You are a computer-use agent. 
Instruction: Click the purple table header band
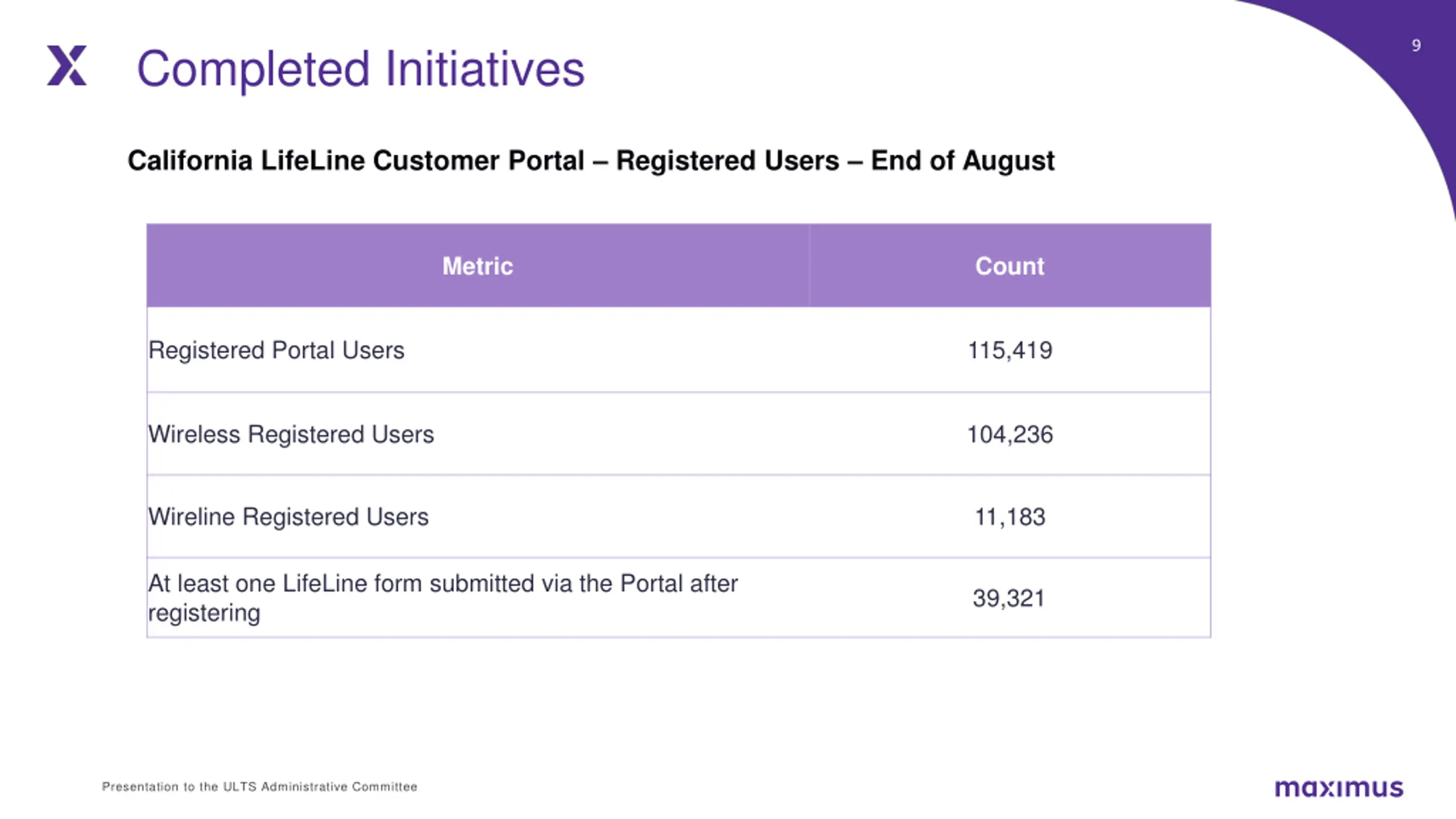tap(679, 266)
